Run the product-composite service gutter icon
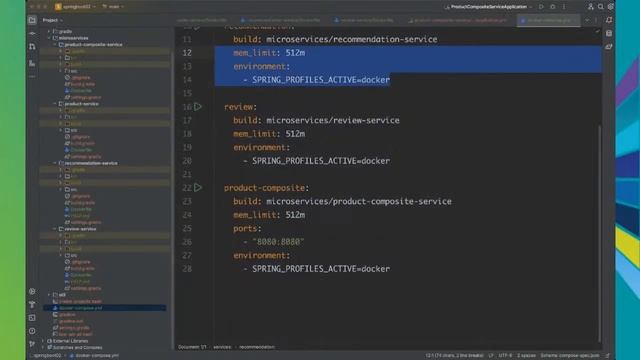The image size is (640, 360). coord(198,187)
